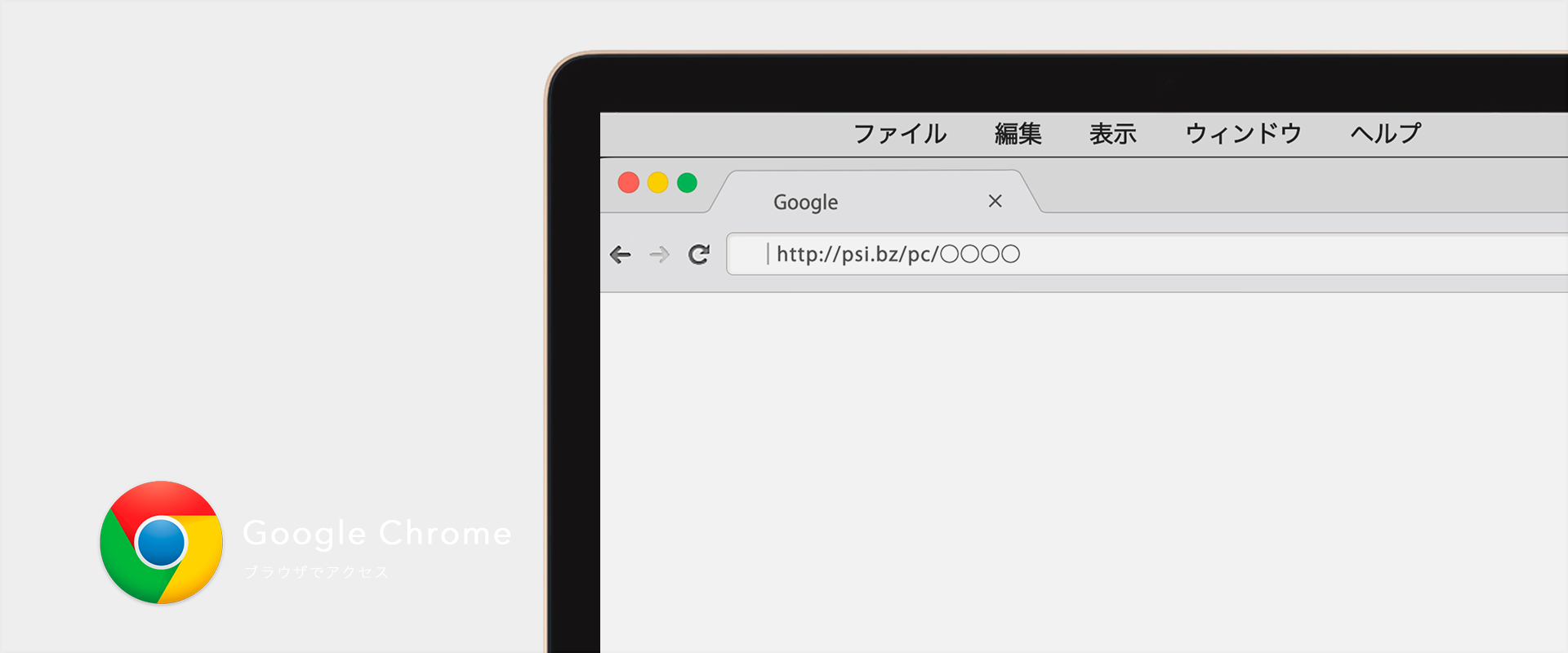The image size is (1568, 653).
Task: Open the ファイル menu
Action: tap(900, 134)
